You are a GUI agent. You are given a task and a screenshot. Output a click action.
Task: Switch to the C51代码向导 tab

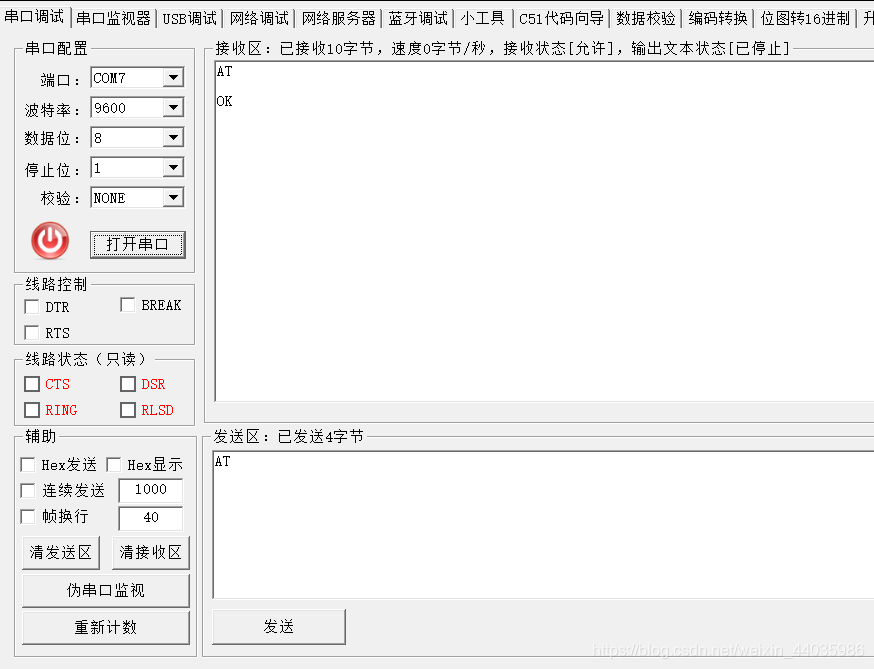[x=561, y=18]
